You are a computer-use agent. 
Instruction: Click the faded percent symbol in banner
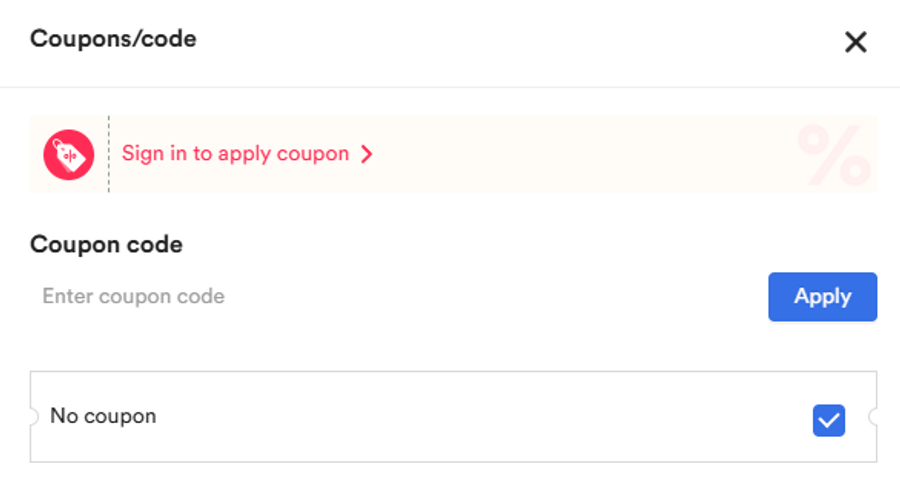(833, 155)
